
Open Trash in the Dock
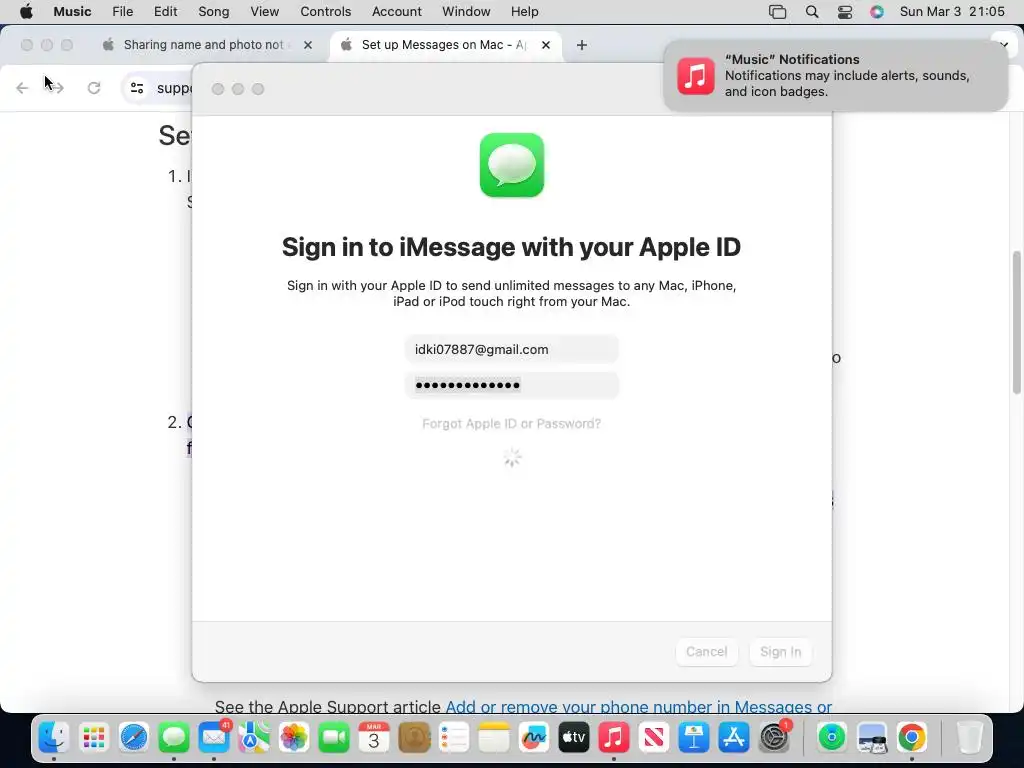tap(969, 737)
